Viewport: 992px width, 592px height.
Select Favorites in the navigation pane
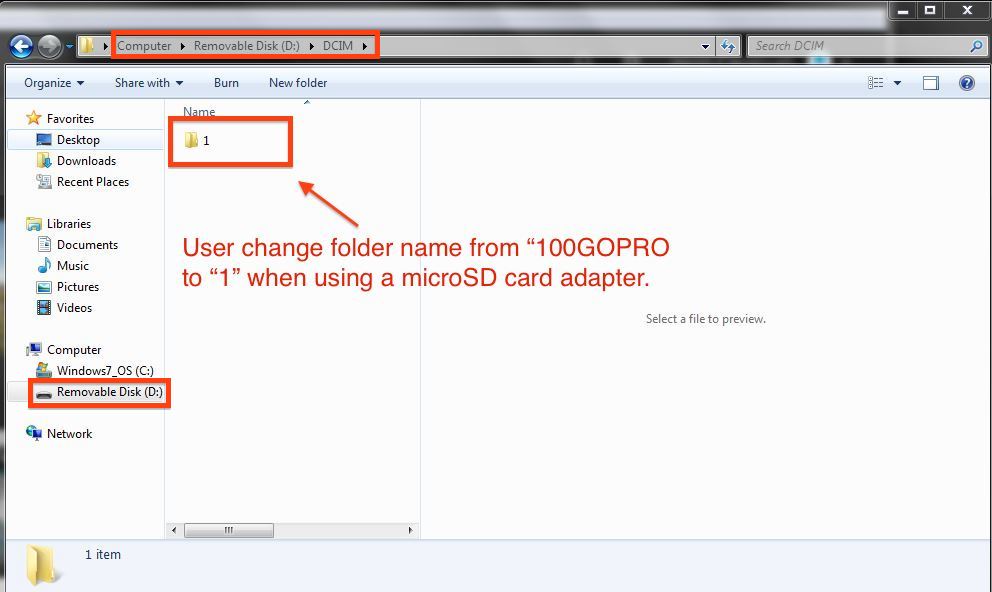[x=70, y=119]
